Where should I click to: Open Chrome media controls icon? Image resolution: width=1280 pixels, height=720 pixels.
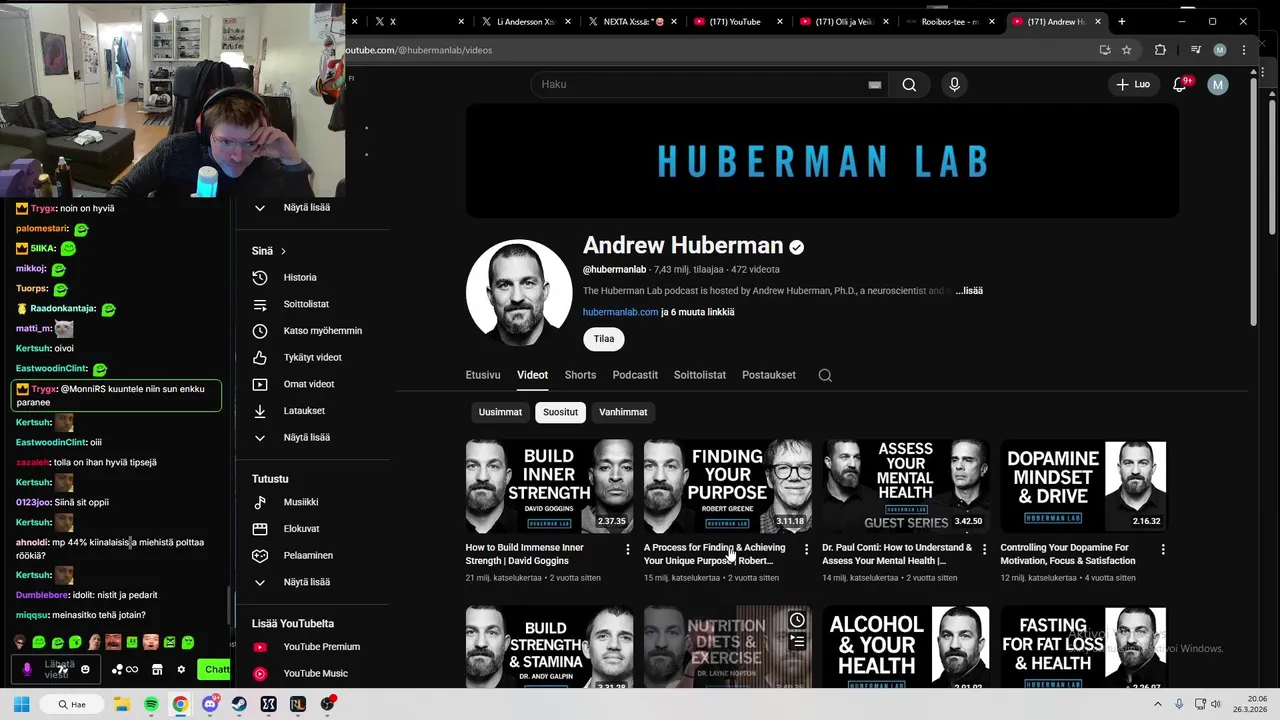(1195, 50)
